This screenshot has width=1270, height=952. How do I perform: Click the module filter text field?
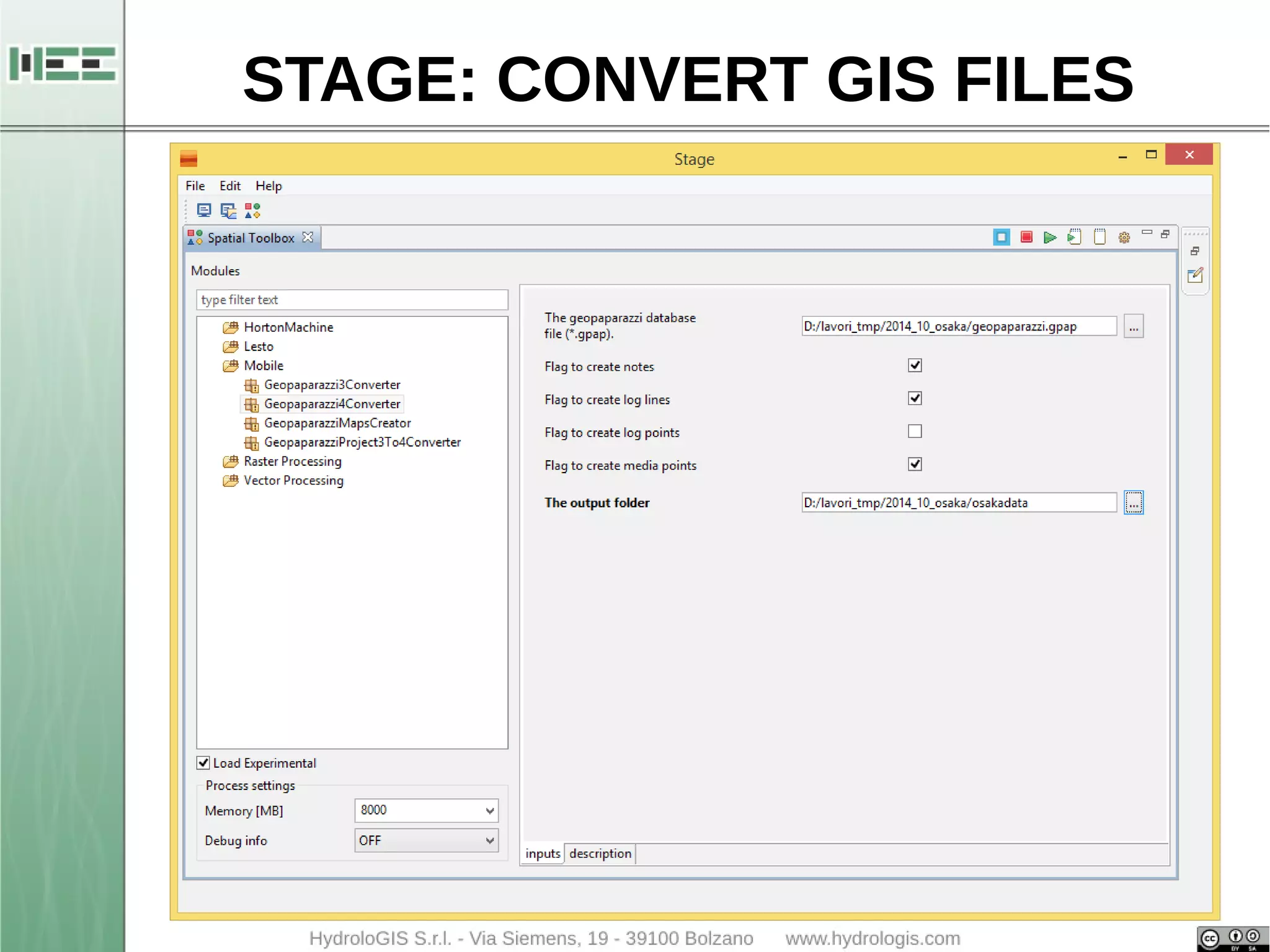point(352,300)
